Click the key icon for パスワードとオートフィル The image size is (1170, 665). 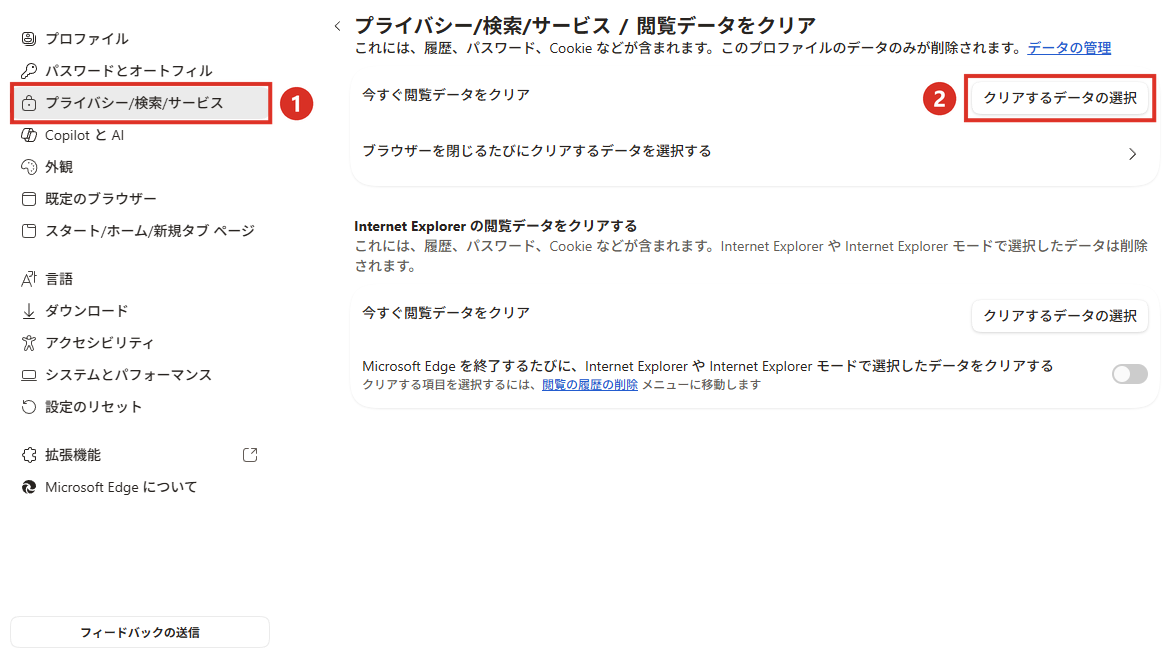29,71
